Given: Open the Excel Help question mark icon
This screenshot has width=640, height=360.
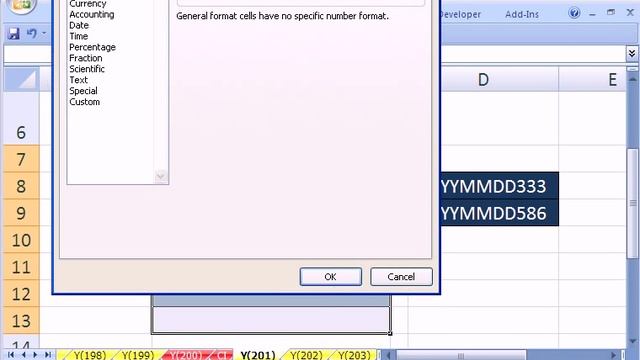Looking at the screenshot, I should click(574, 13).
